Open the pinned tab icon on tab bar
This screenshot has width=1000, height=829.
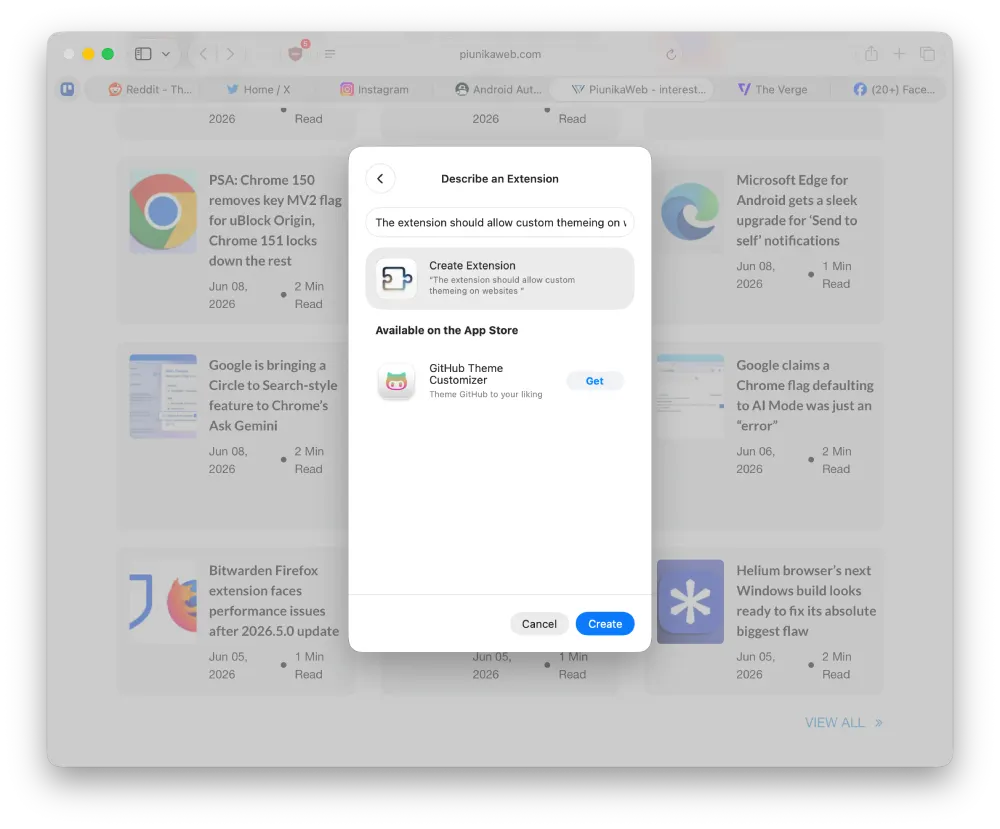pyautogui.click(x=68, y=89)
